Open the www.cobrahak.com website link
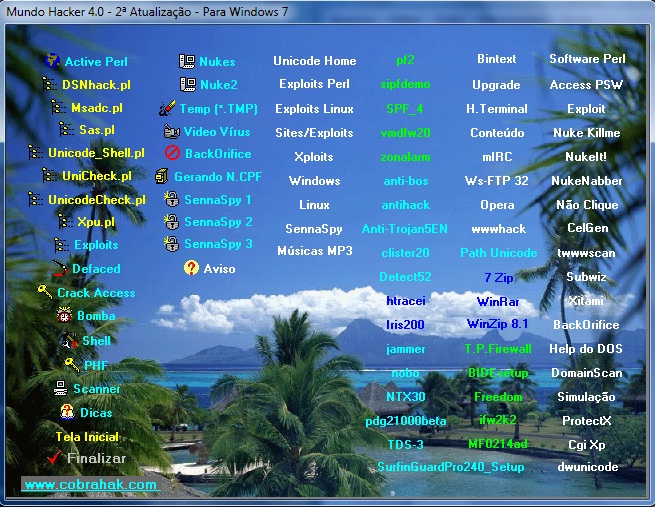Screen dimensions: 655x507 tap(90, 484)
